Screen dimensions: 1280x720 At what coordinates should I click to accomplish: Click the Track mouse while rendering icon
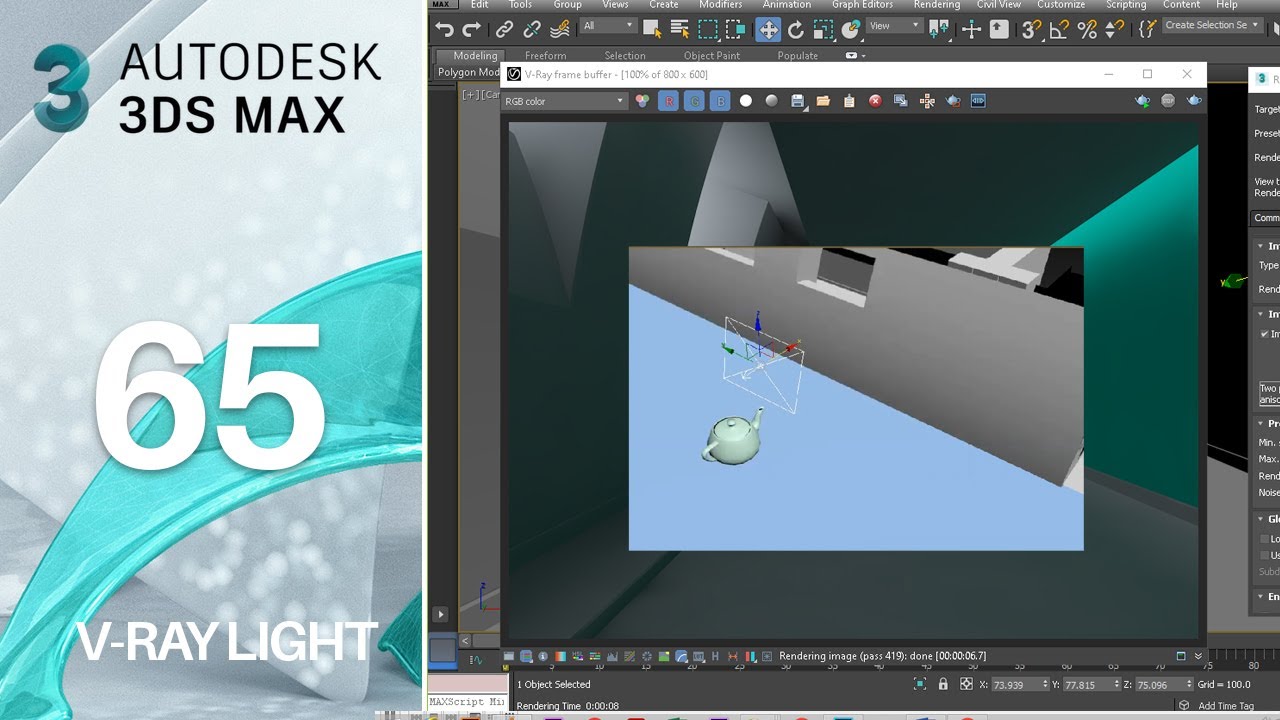[927, 101]
